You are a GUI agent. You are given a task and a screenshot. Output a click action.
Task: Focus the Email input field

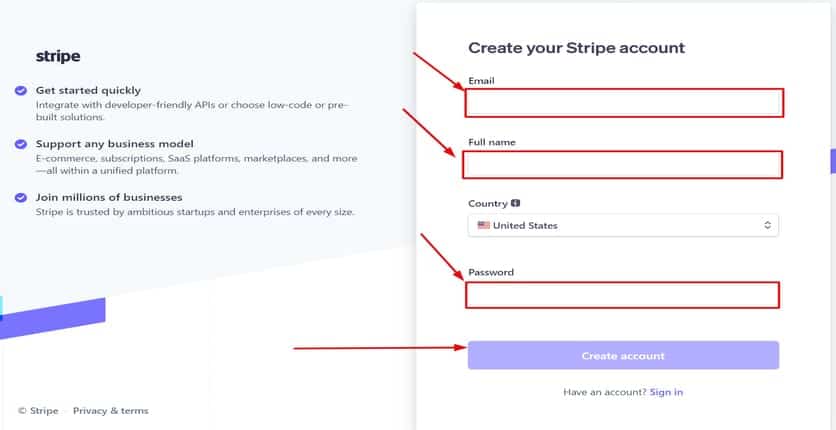(622, 103)
